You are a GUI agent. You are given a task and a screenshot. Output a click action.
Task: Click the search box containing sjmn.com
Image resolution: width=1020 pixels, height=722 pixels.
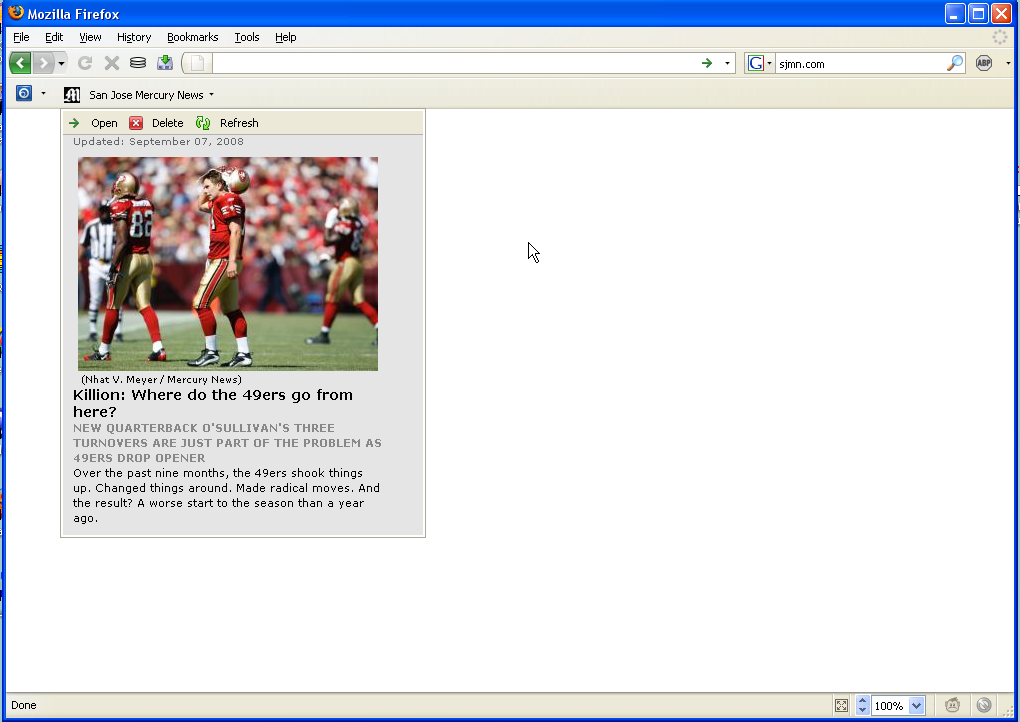pyautogui.click(x=861, y=64)
